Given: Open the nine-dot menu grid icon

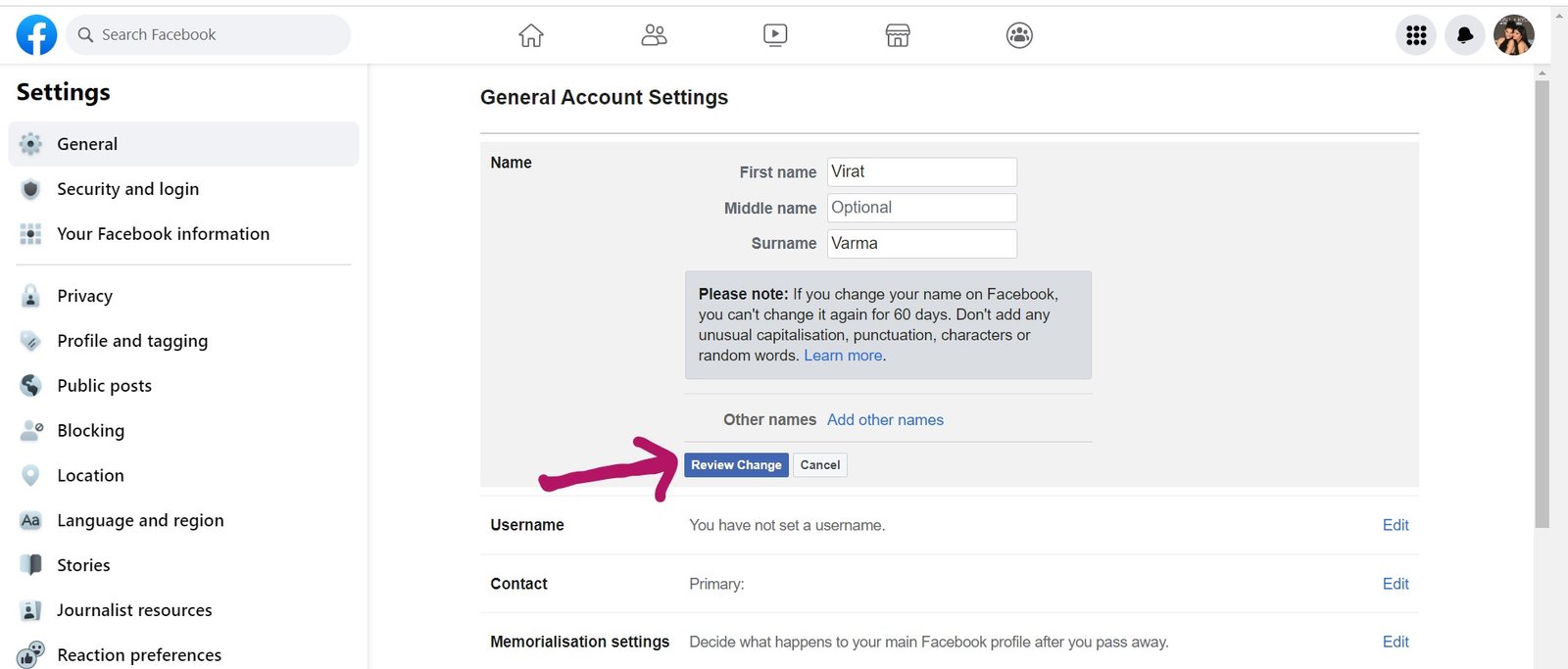Looking at the screenshot, I should tap(1416, 35).
